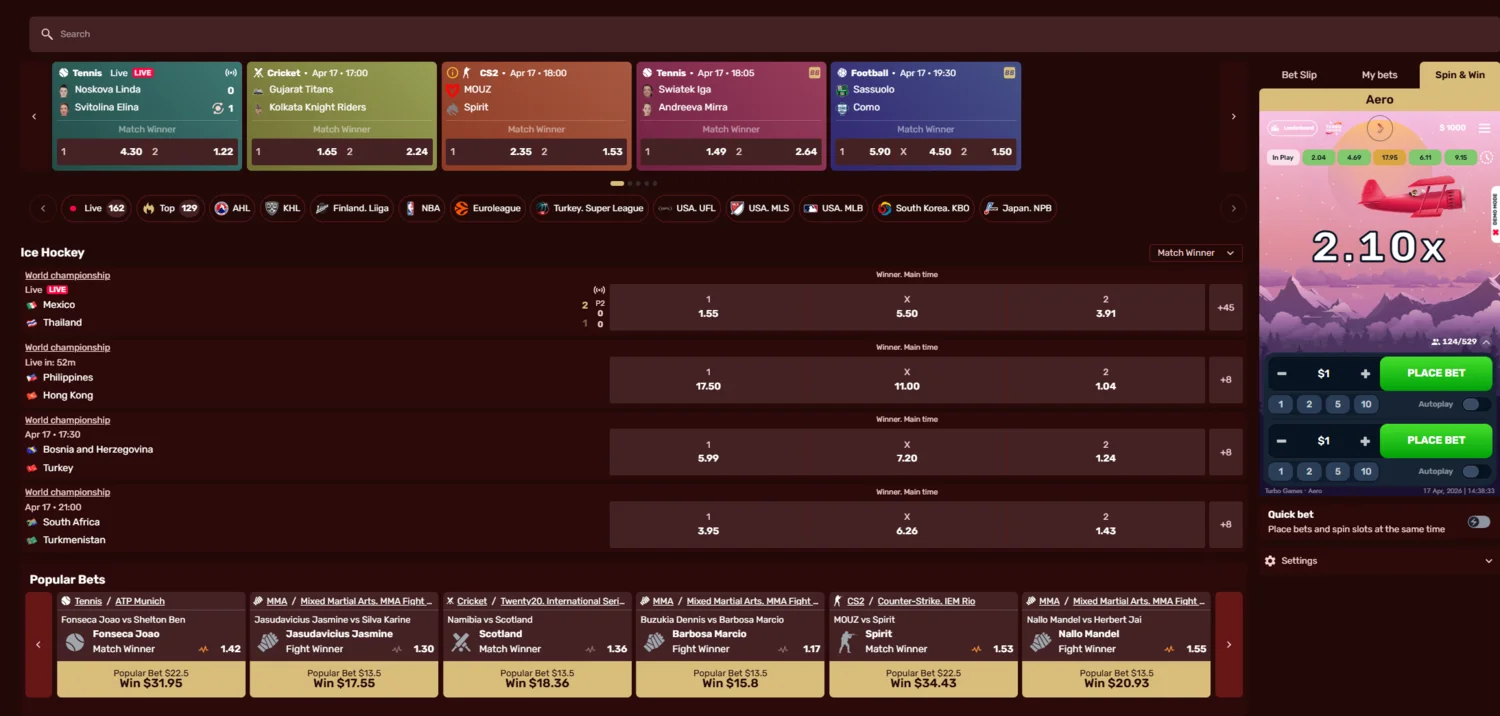Show next Popular Bets cards
1500x716 pixels.
click(x=1229, y=645)
